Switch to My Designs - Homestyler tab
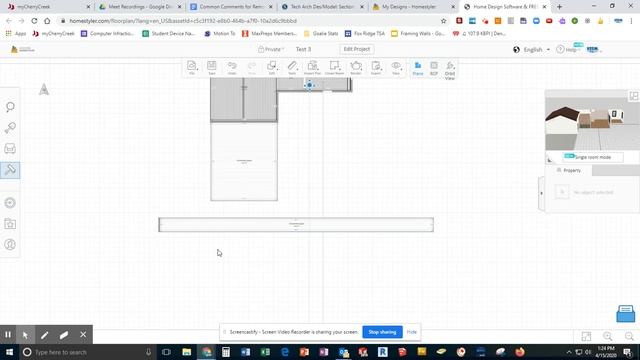Image resolution: width=640 pixels, height=360 pixels. [x=413, y=7]
